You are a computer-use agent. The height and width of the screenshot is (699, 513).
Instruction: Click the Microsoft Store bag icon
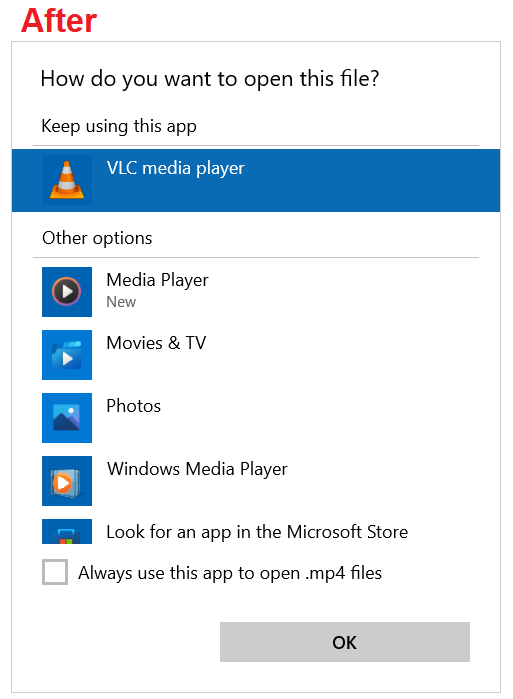67,531
